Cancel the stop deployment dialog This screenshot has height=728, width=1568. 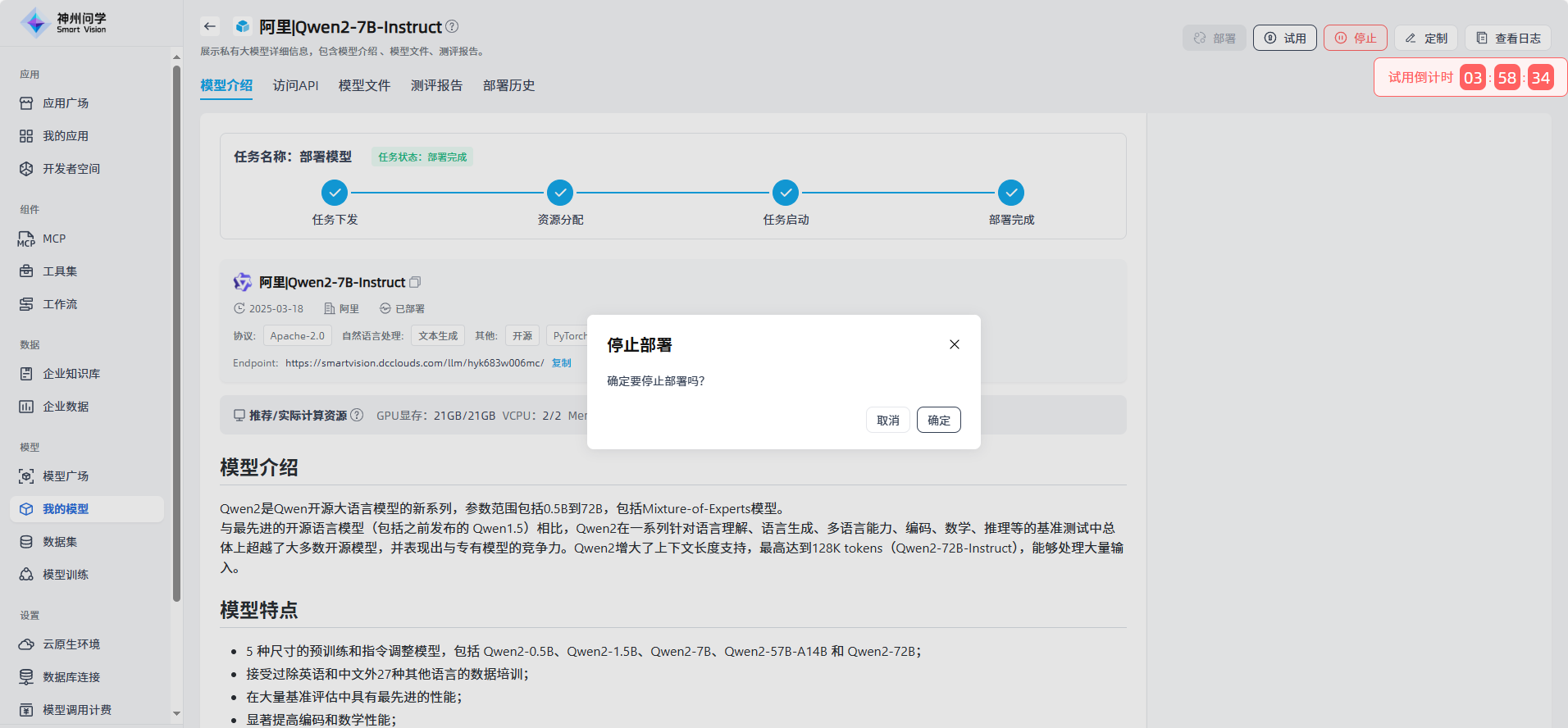(887, 420)
